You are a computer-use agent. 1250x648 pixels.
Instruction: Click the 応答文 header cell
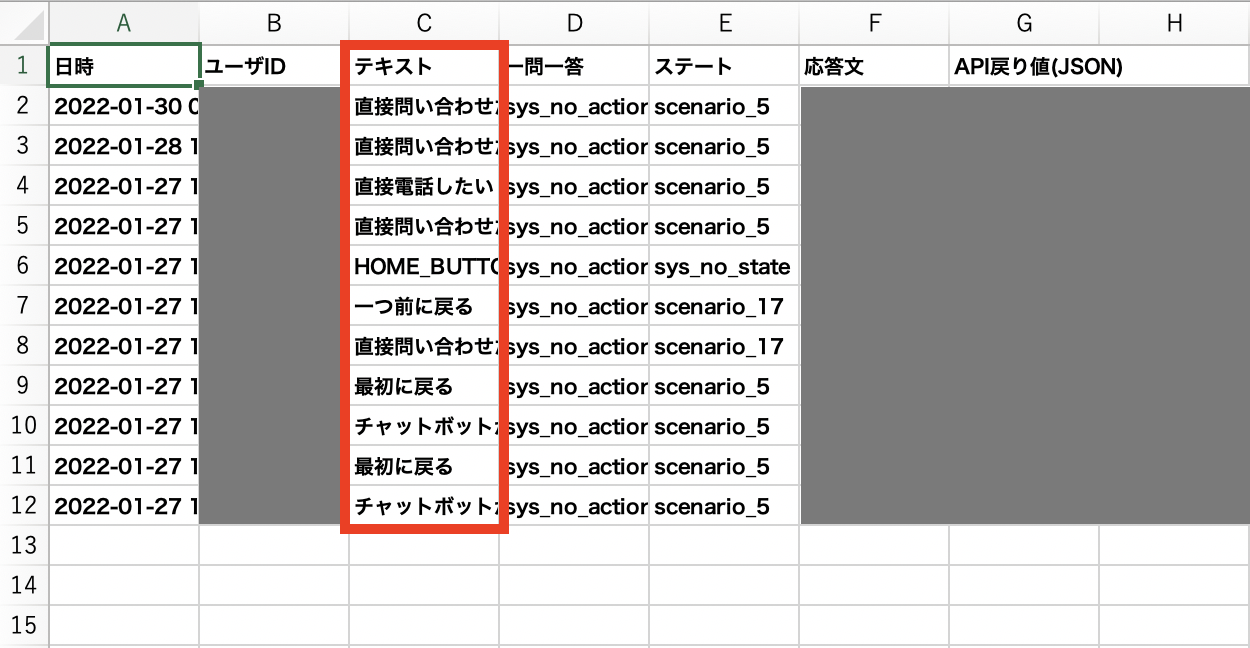[874, 66]
